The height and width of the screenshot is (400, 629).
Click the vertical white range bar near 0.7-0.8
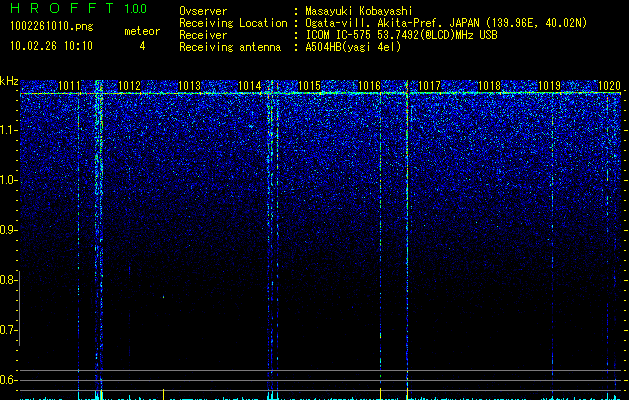point(19,308)
